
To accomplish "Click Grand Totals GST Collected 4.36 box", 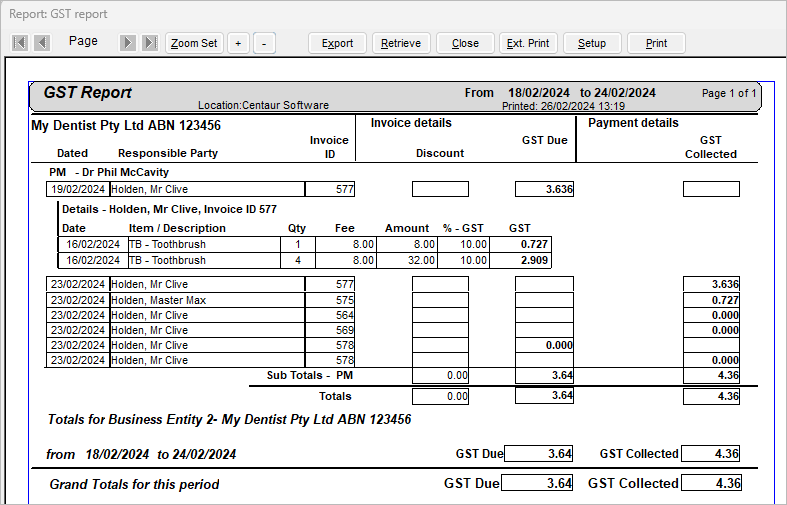I will point(711,483).
